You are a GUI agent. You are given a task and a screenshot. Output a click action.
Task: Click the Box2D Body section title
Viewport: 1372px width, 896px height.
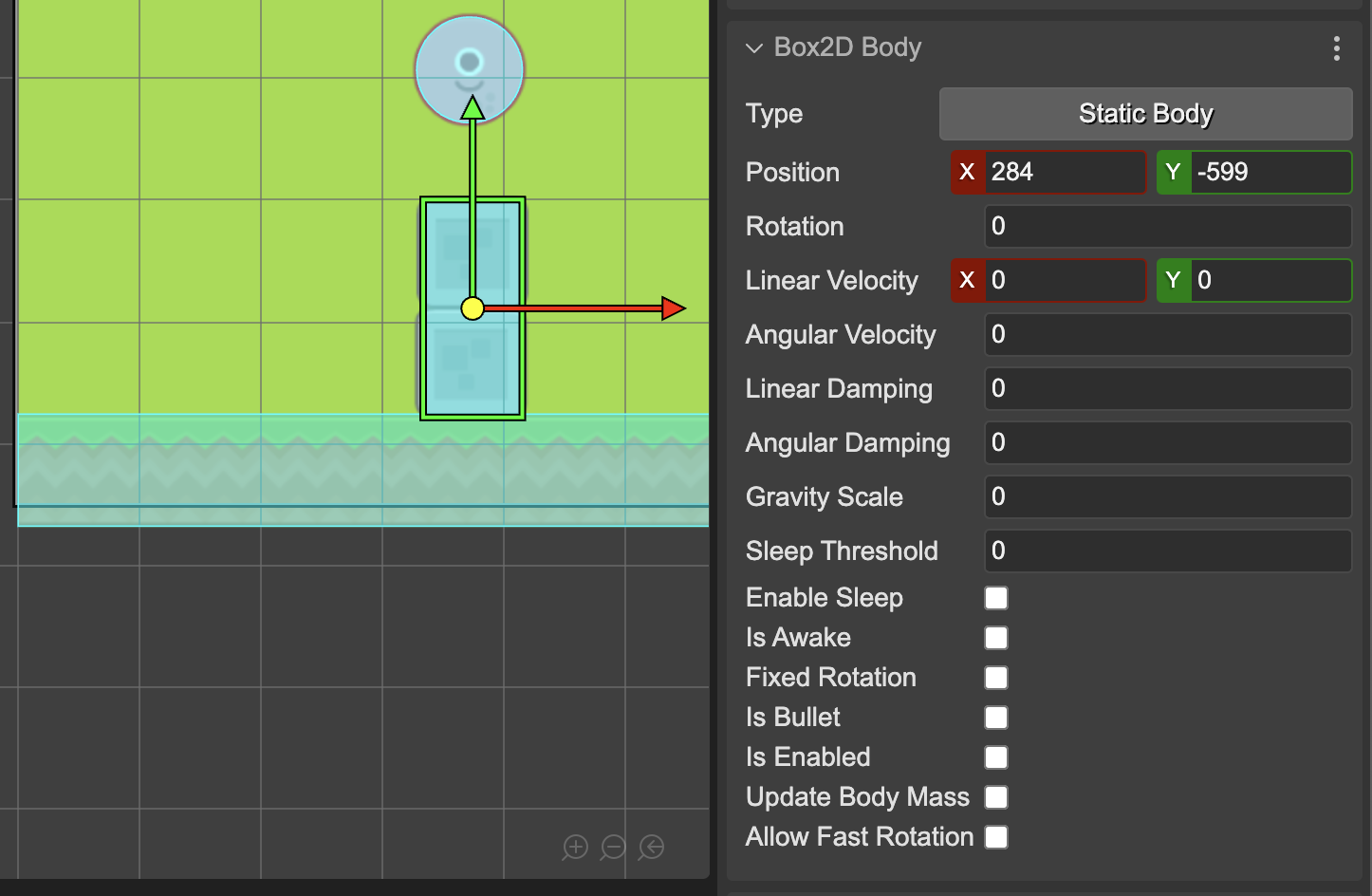(x=847, y=47)
